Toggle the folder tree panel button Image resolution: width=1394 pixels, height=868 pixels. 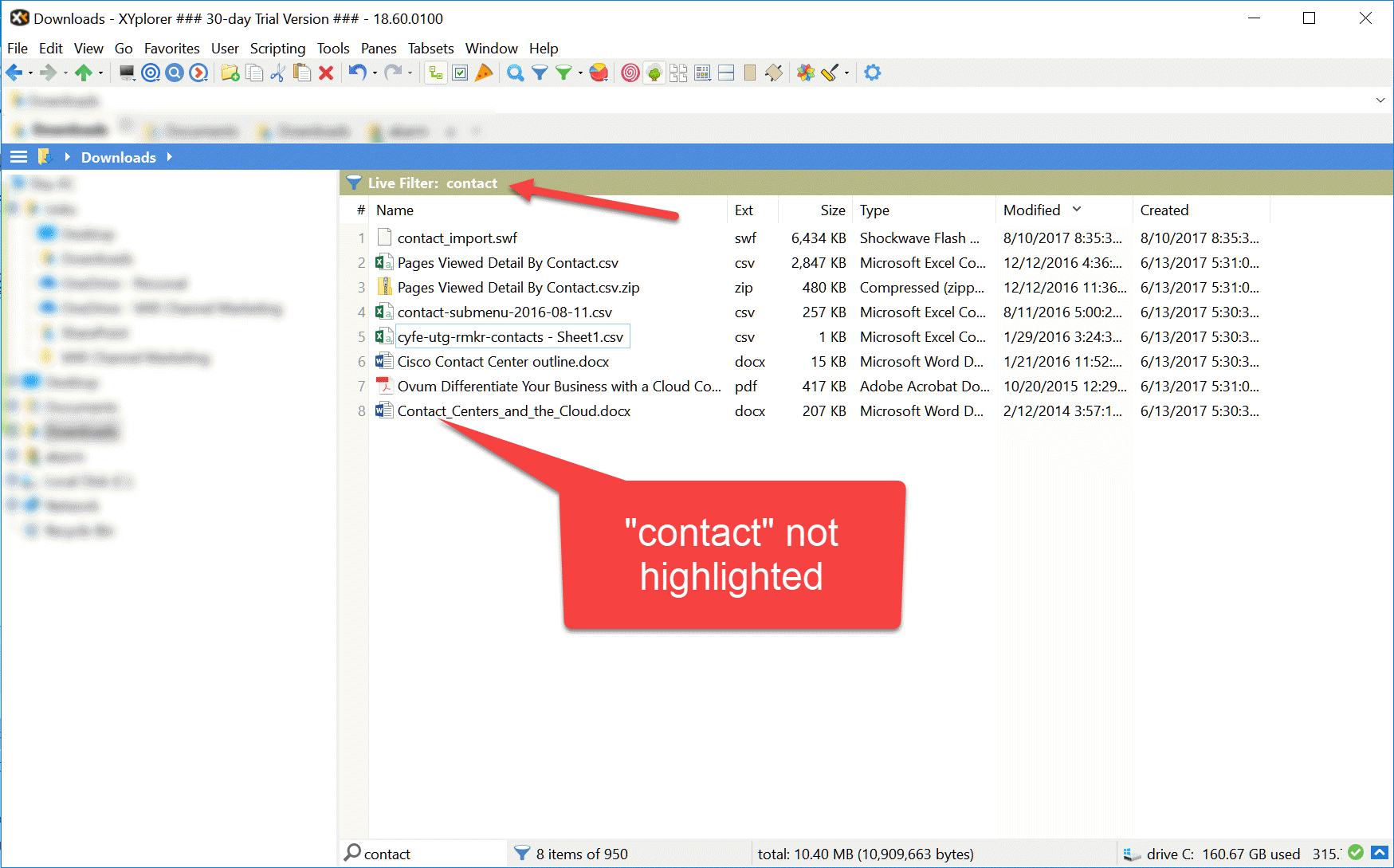click(x=435, y=73)
